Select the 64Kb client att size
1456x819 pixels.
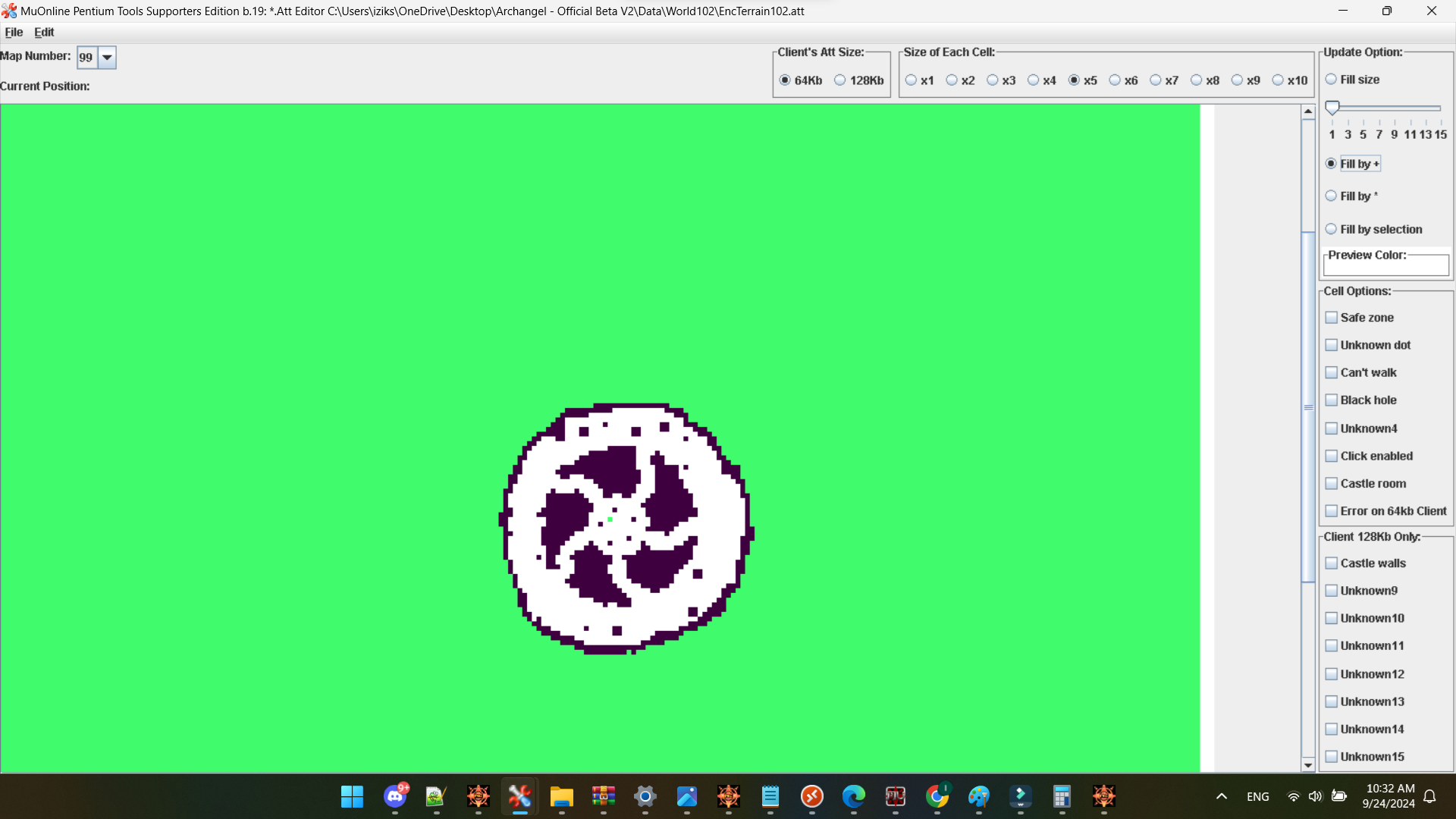point(801,80)
